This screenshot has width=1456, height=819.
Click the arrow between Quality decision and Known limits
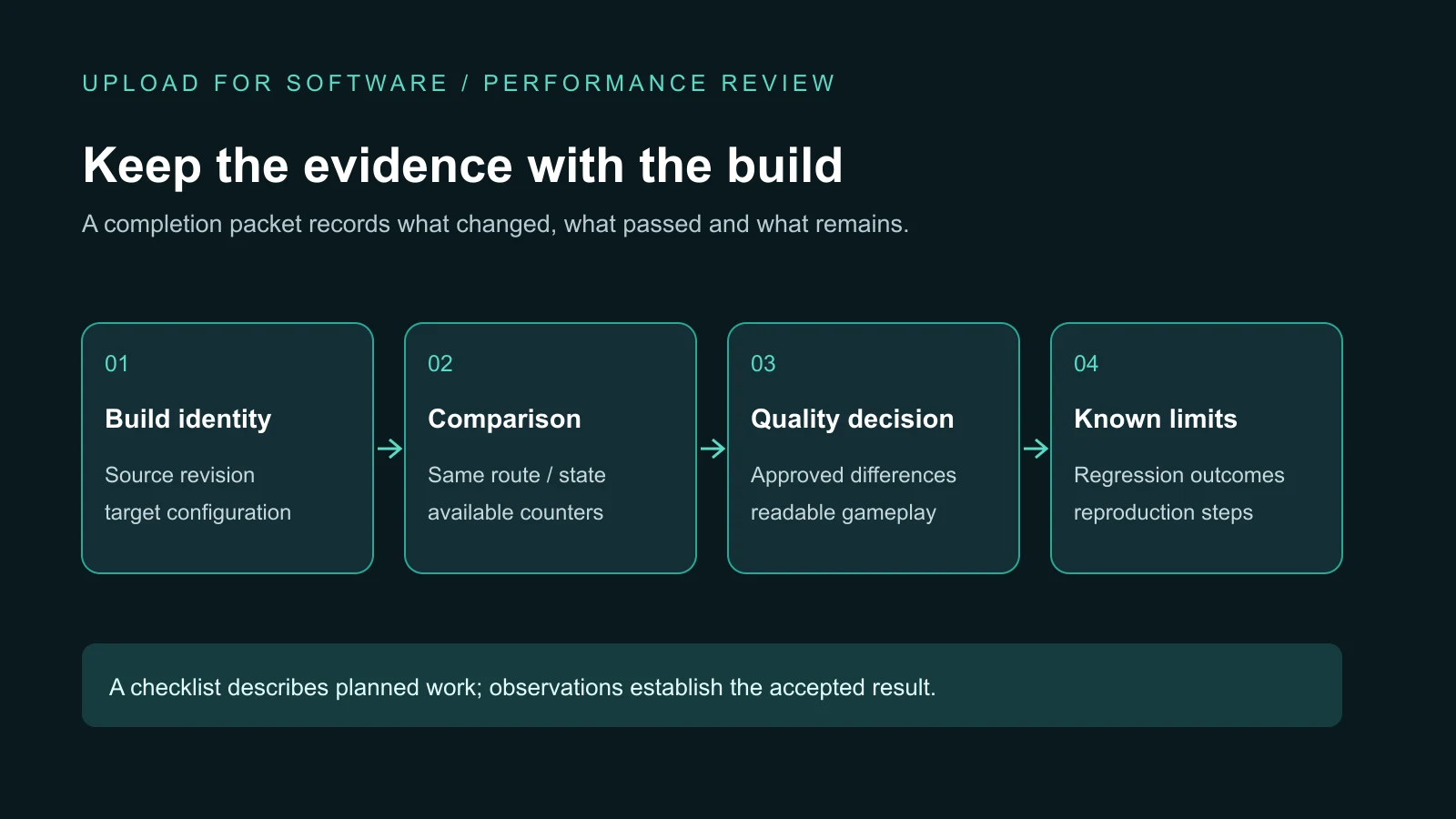click(x=1036, y=449)
